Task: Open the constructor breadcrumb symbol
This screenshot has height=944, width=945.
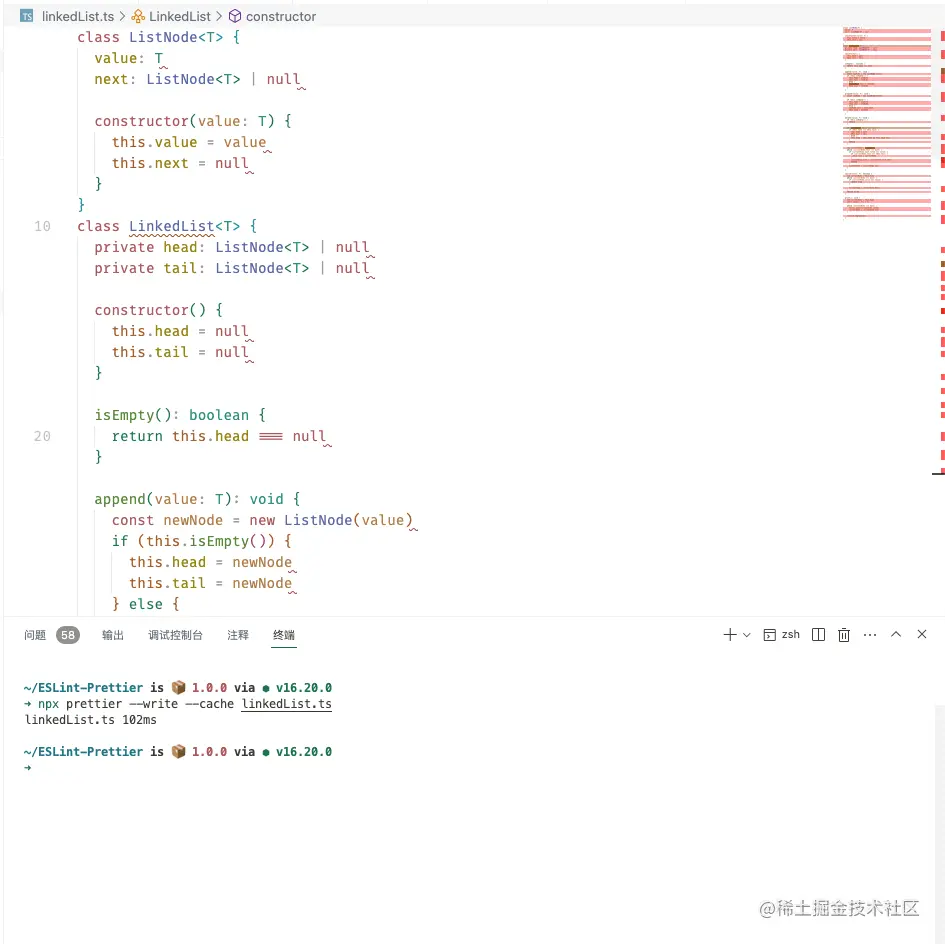Action: (x=280, y=16)
